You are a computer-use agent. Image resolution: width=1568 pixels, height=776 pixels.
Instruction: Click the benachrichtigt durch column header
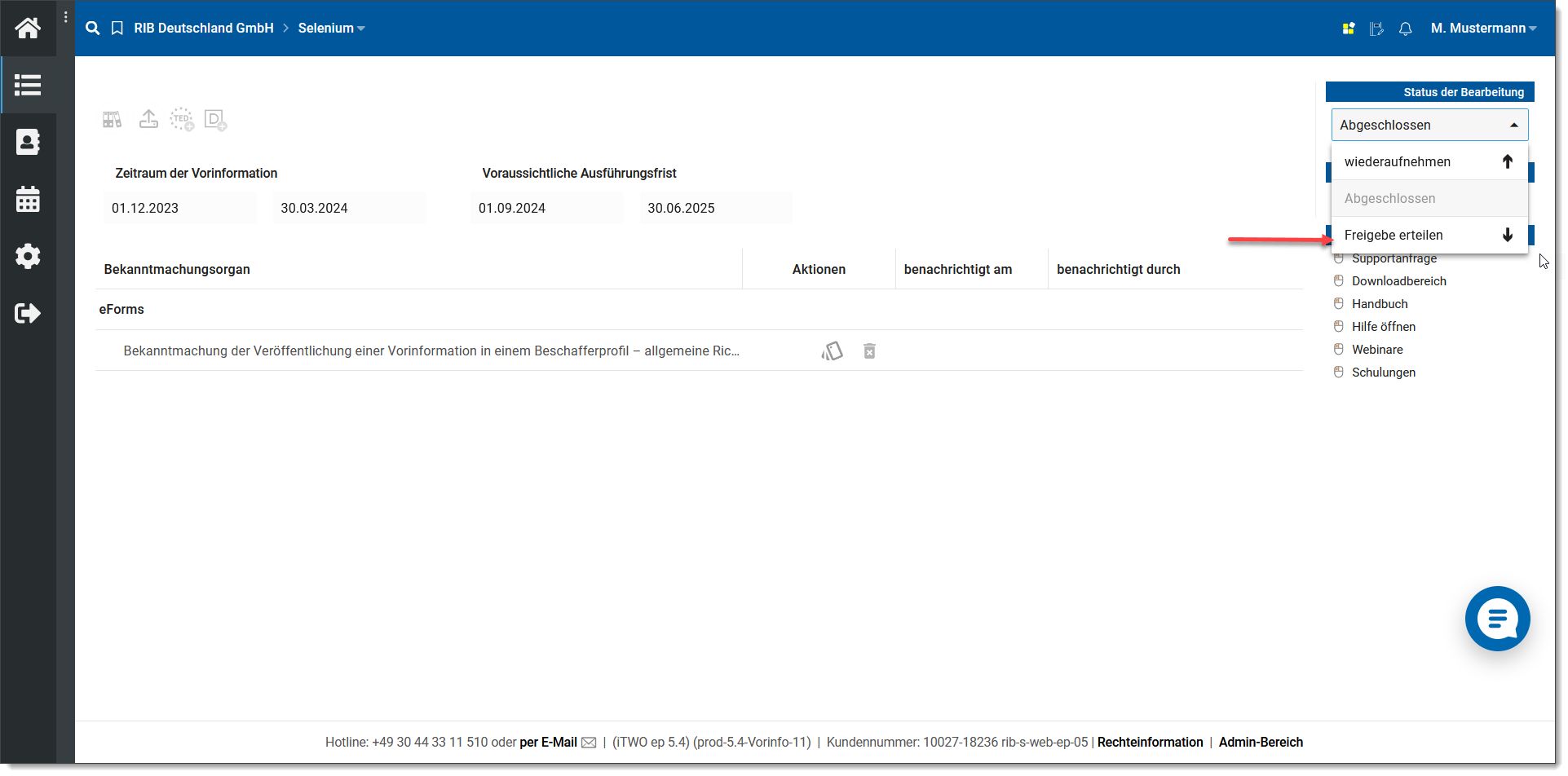coord(1118,270)
